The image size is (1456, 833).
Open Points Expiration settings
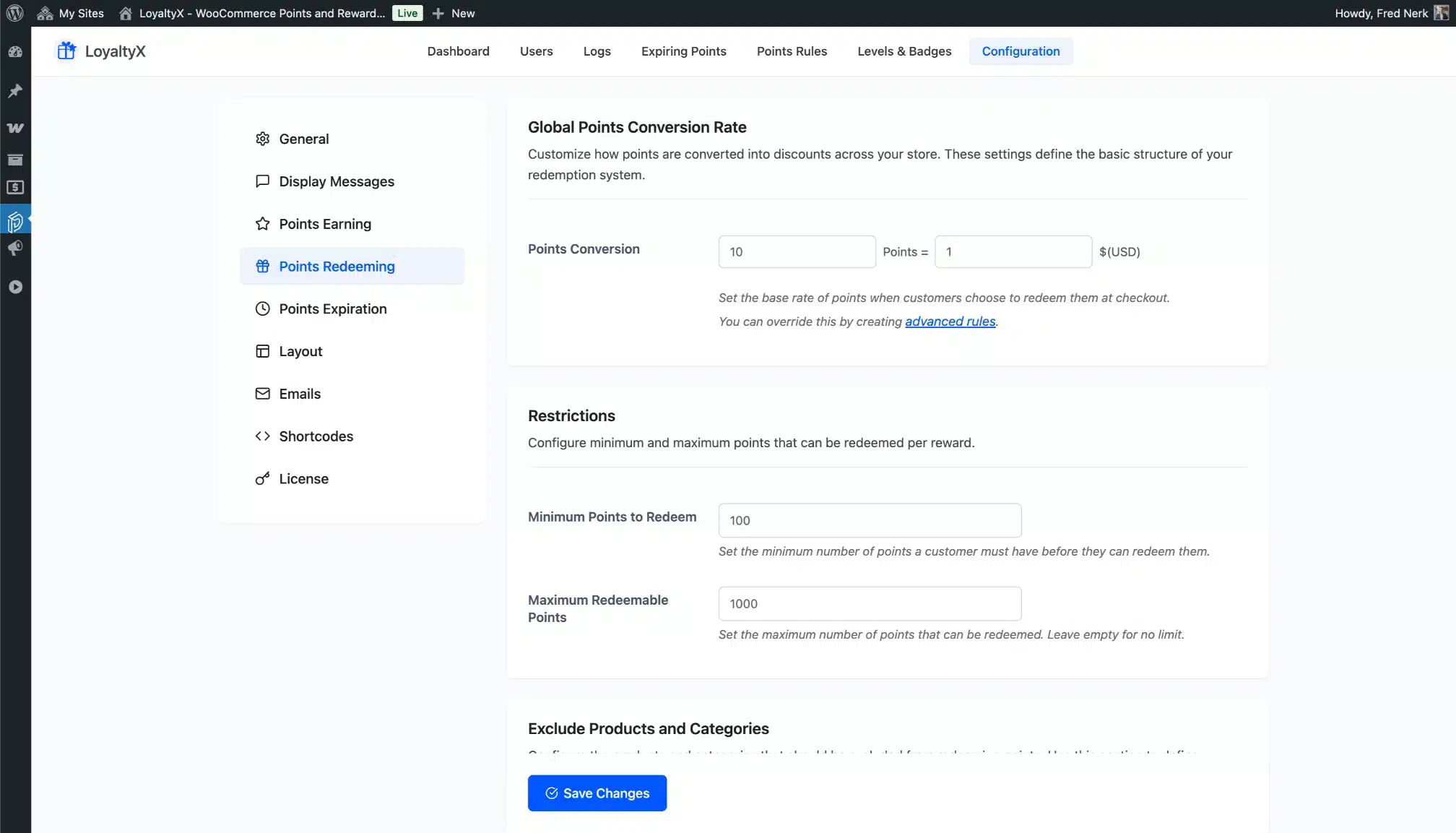352,308
